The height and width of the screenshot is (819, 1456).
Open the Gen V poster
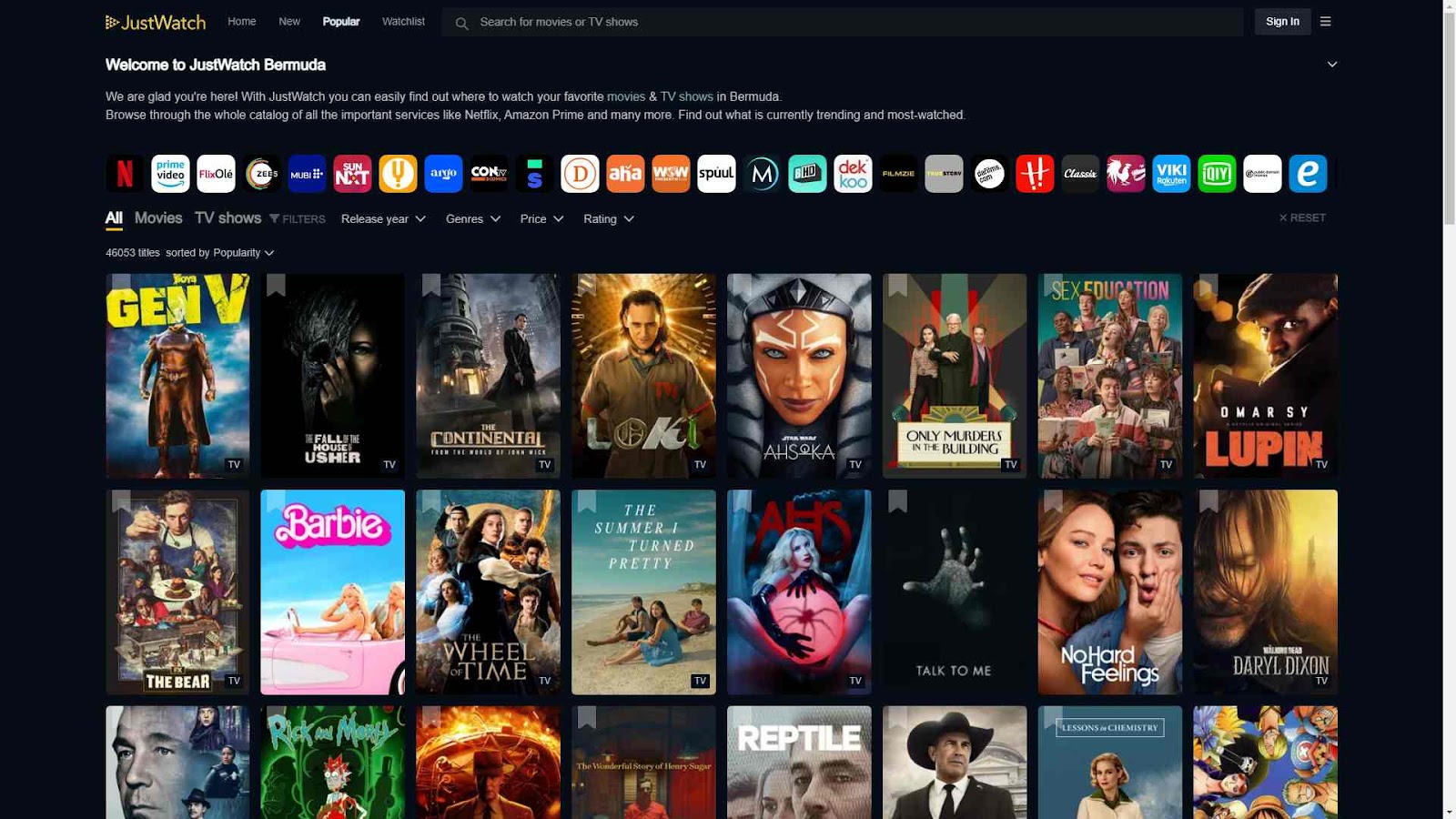(177, 376)
